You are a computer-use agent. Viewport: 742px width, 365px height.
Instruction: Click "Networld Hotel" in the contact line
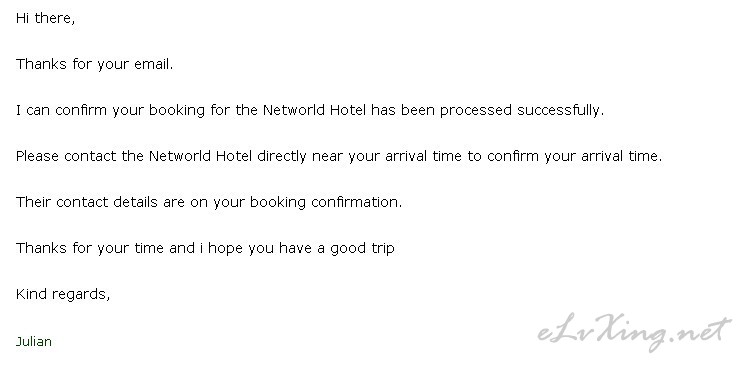(200, 156)
